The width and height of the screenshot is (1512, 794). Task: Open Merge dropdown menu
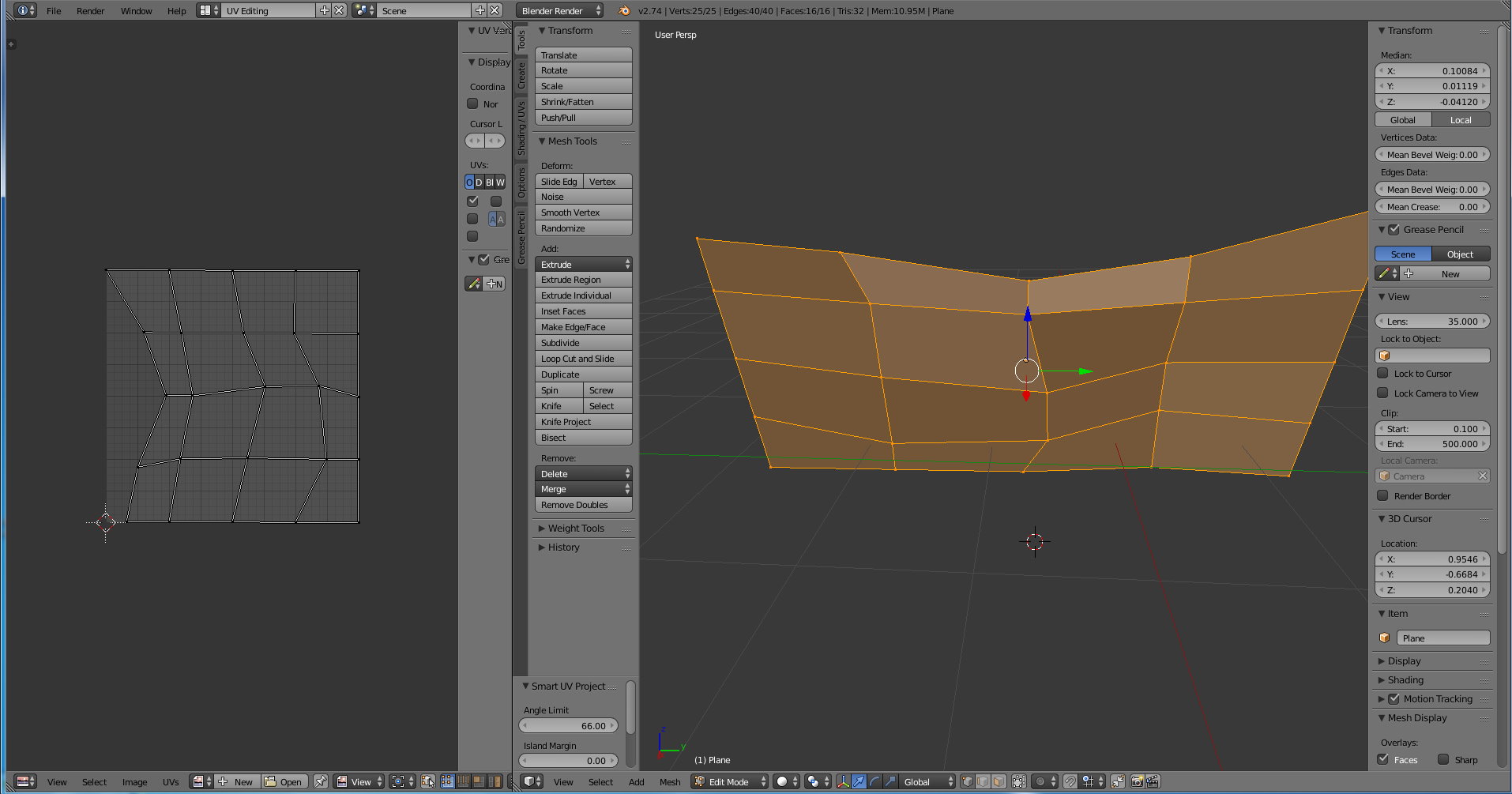tap(584, 489)
